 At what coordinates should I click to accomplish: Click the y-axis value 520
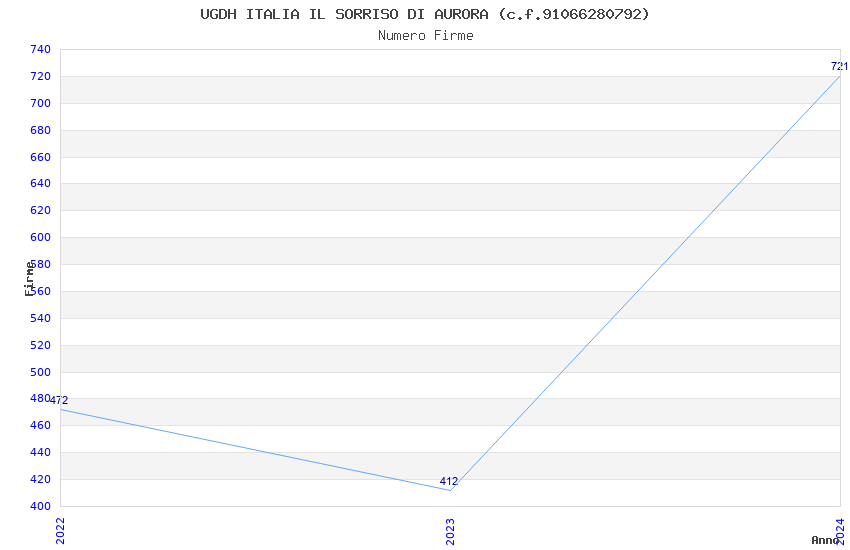[x=41, y=345]
